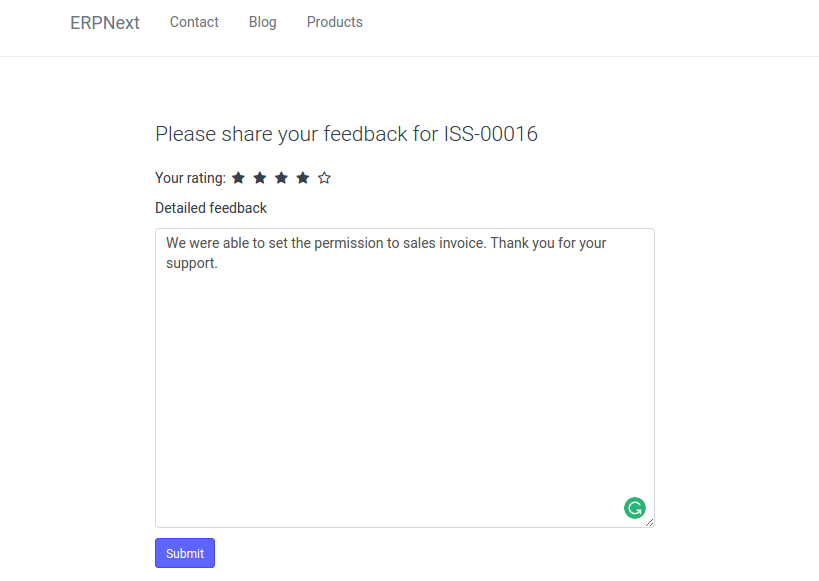The image size is (819, 581).
Task: Rate five stars using the empty star
Action: point(324,178)
